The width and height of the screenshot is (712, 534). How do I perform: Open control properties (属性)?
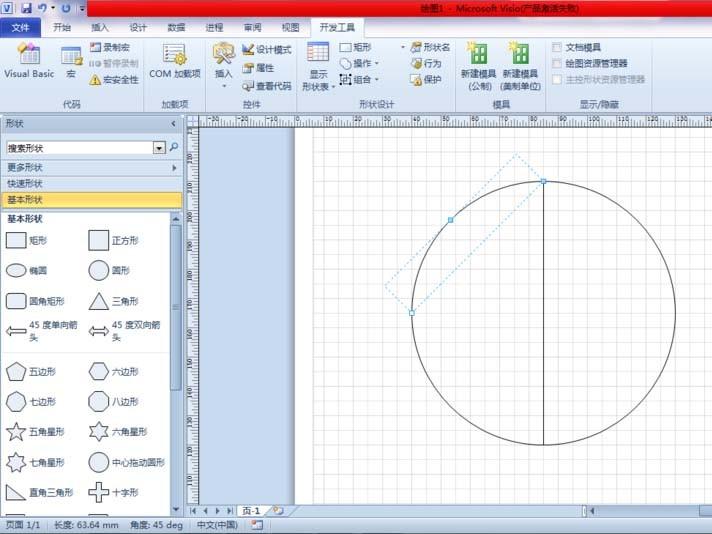pos(258,68)
